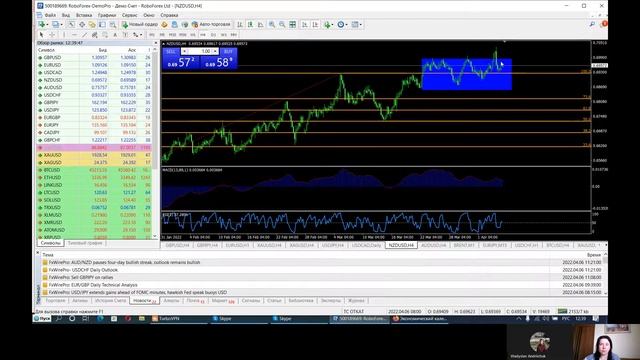Open the Сервис menu
The width and height of the screenshot is (640, 360).
[x=130, y=15]
